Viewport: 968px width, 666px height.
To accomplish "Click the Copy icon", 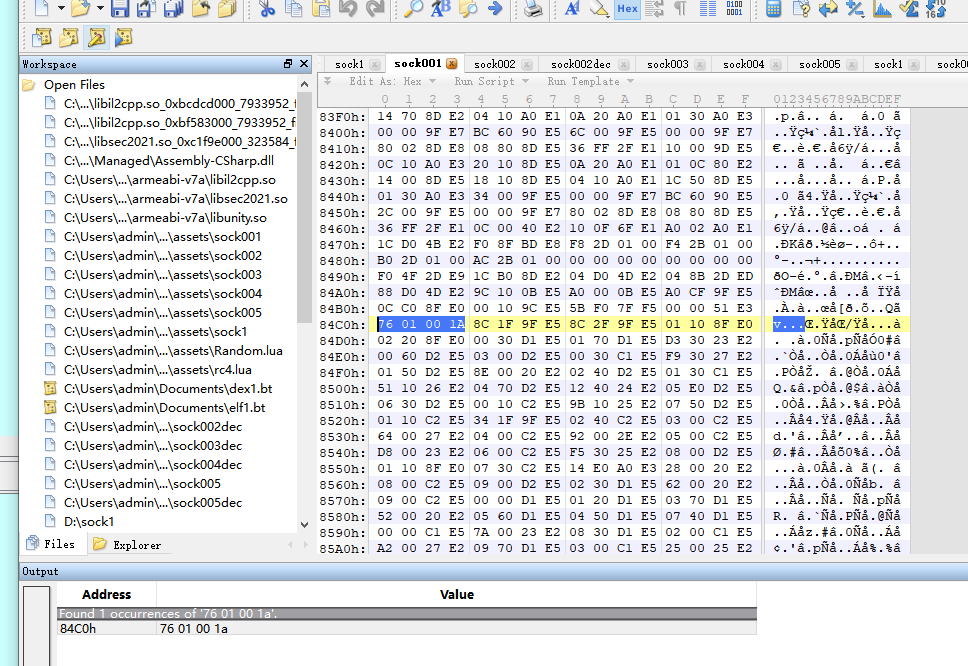I will coord(294,8).
